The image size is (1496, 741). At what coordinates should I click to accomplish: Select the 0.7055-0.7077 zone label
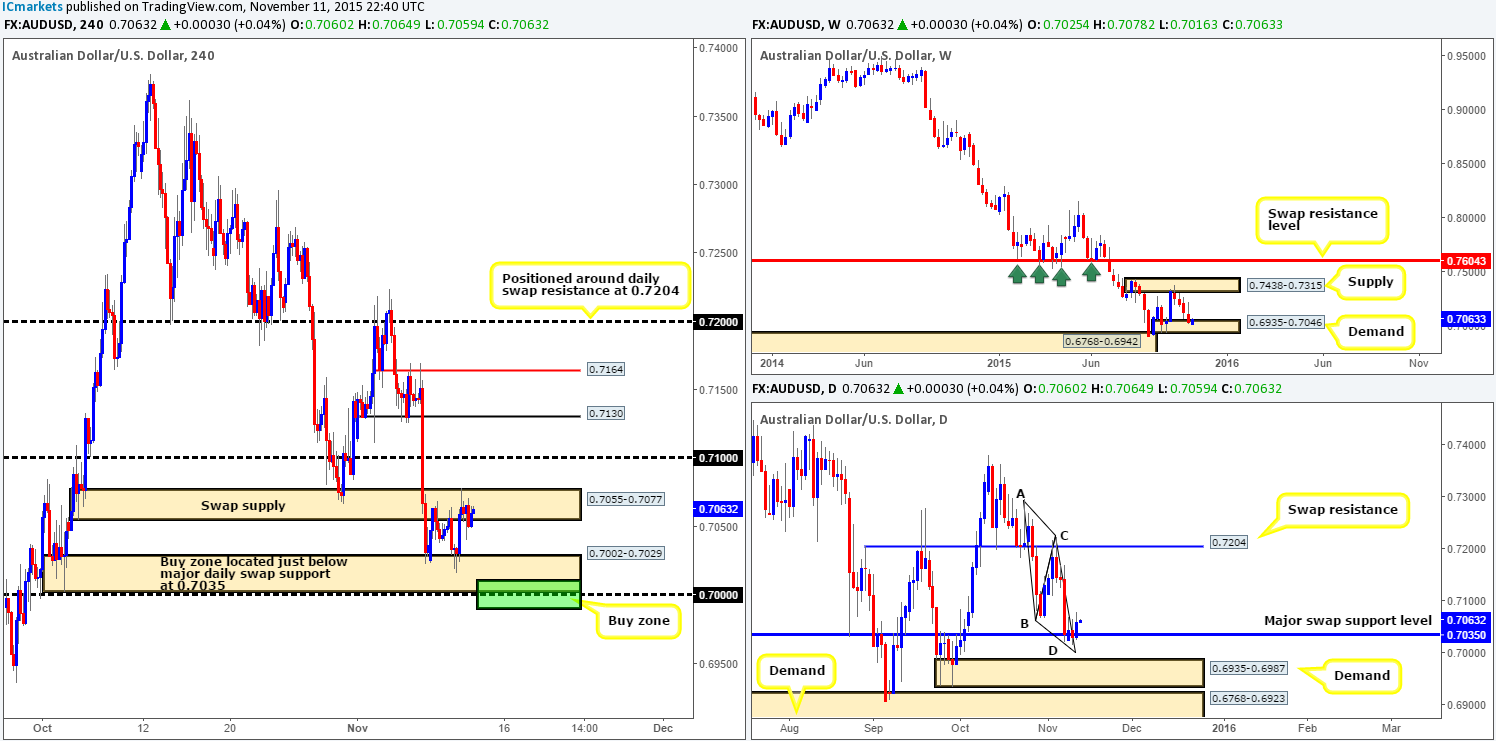pyautogui.click(x=625, y=499)
